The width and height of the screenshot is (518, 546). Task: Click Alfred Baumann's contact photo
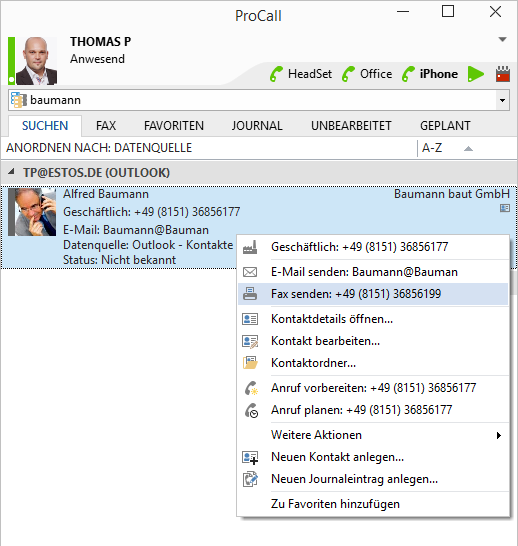tap(32, 212)
